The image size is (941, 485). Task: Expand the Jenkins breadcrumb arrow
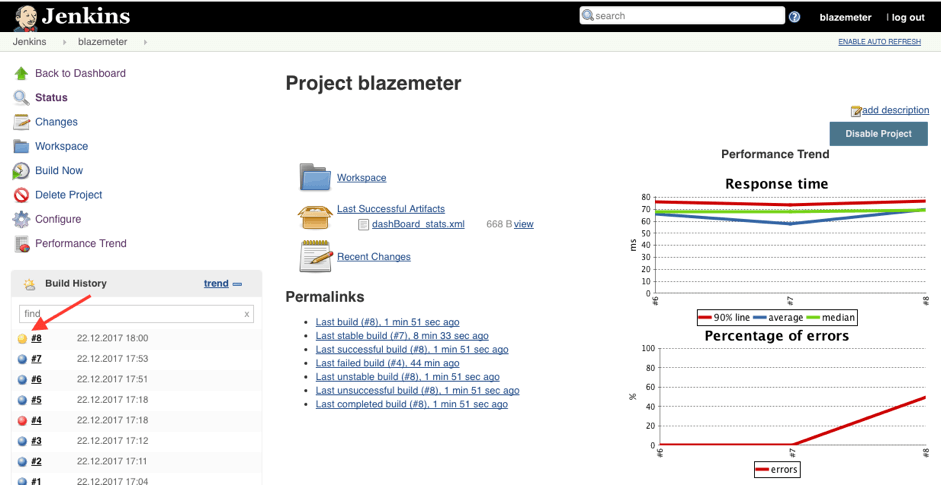(x=65, y=42)
